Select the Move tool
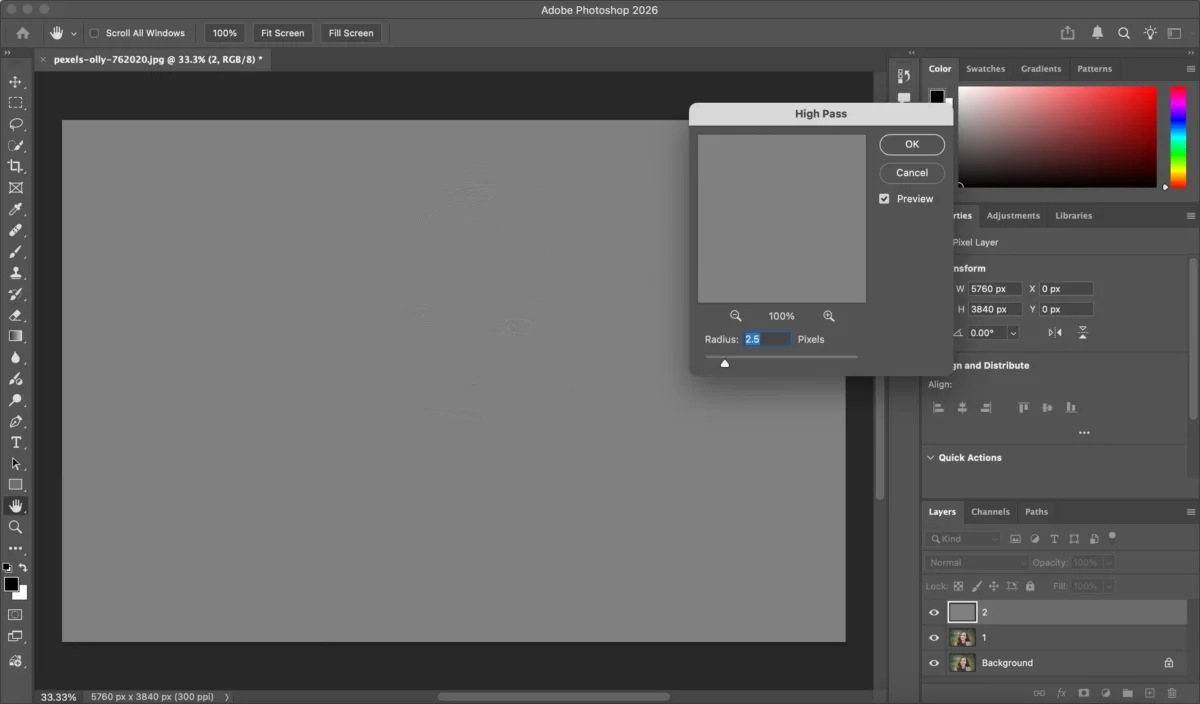 point(15,82)
